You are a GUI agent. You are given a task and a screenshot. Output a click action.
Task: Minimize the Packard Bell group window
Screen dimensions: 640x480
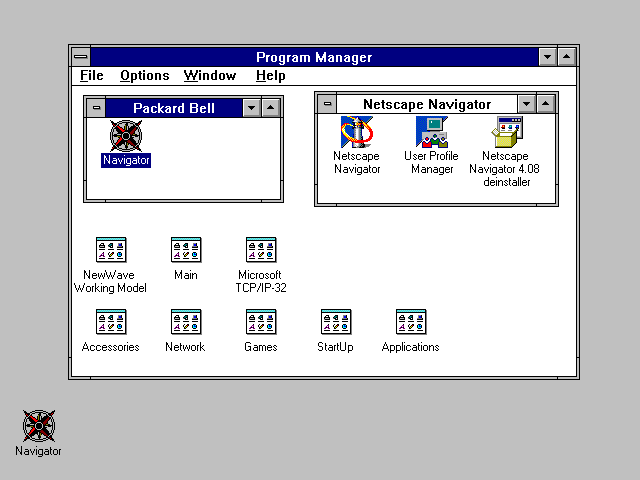[x=251, y=108]
